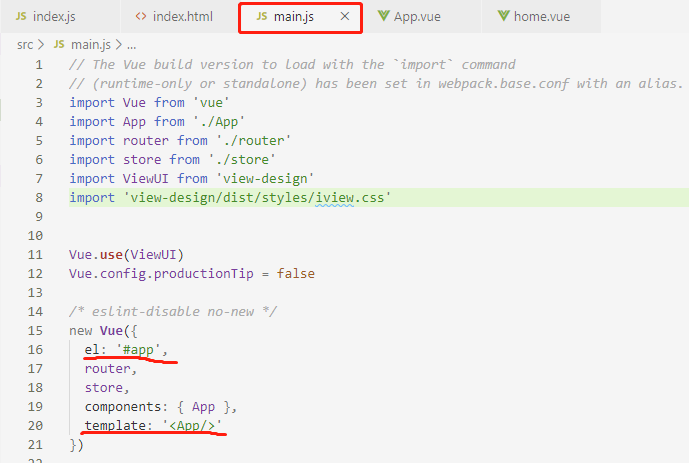Click the closing '})' on line 21
689x463 pixels.
click(x=76, y=445)
